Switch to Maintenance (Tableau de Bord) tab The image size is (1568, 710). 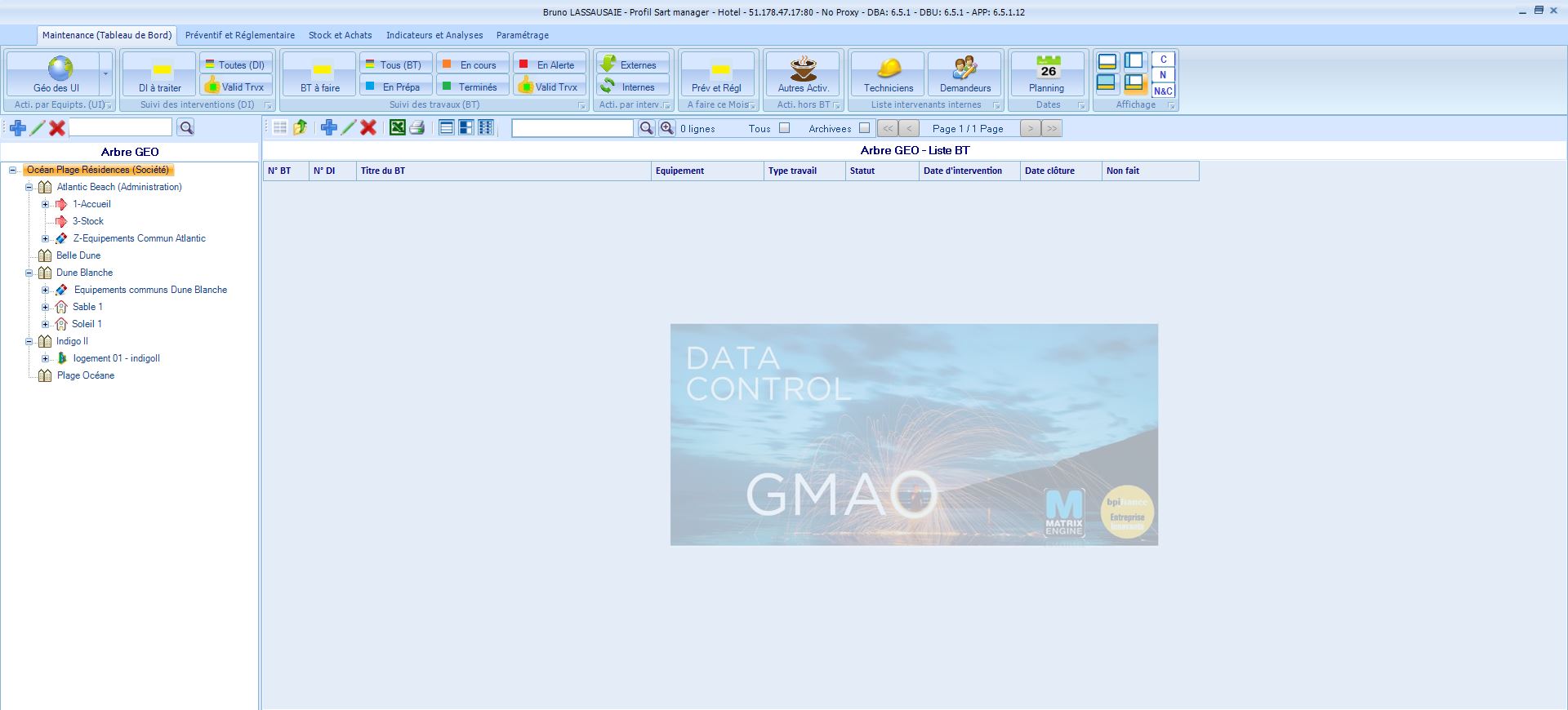[x=107, y=35]
